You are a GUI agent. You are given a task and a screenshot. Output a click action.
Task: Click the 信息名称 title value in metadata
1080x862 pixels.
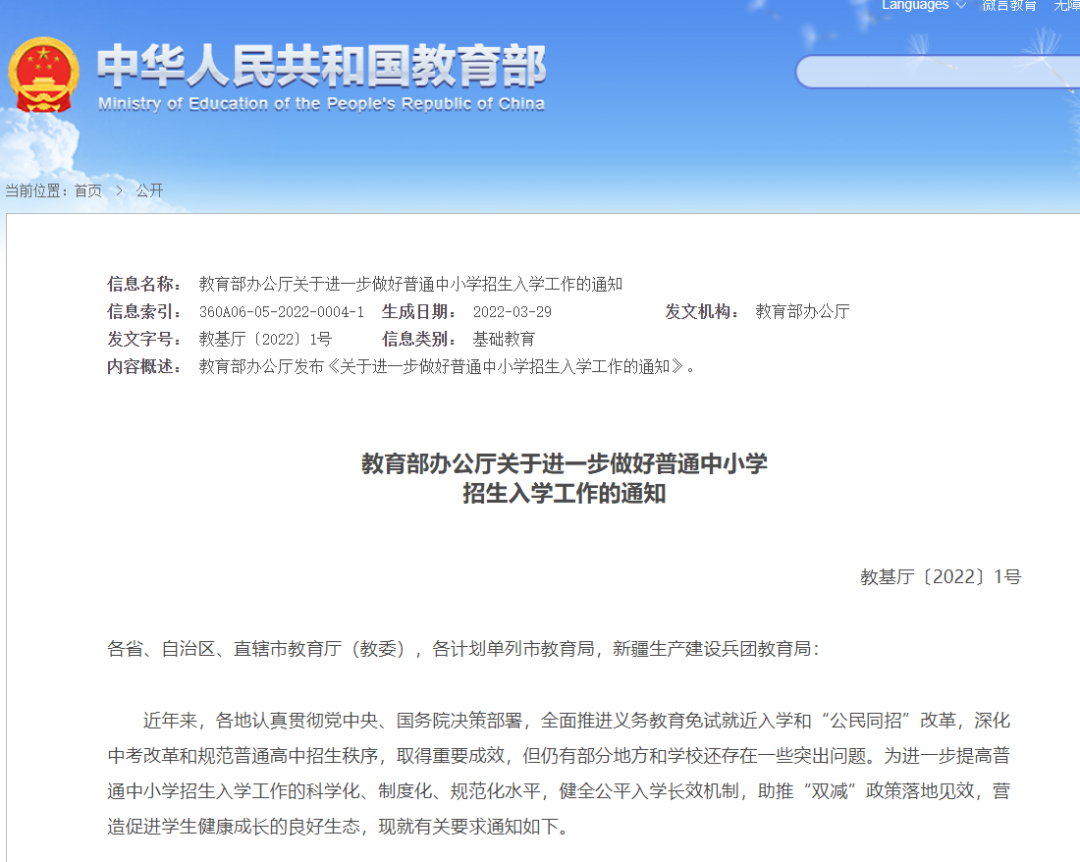coord(410,285)
